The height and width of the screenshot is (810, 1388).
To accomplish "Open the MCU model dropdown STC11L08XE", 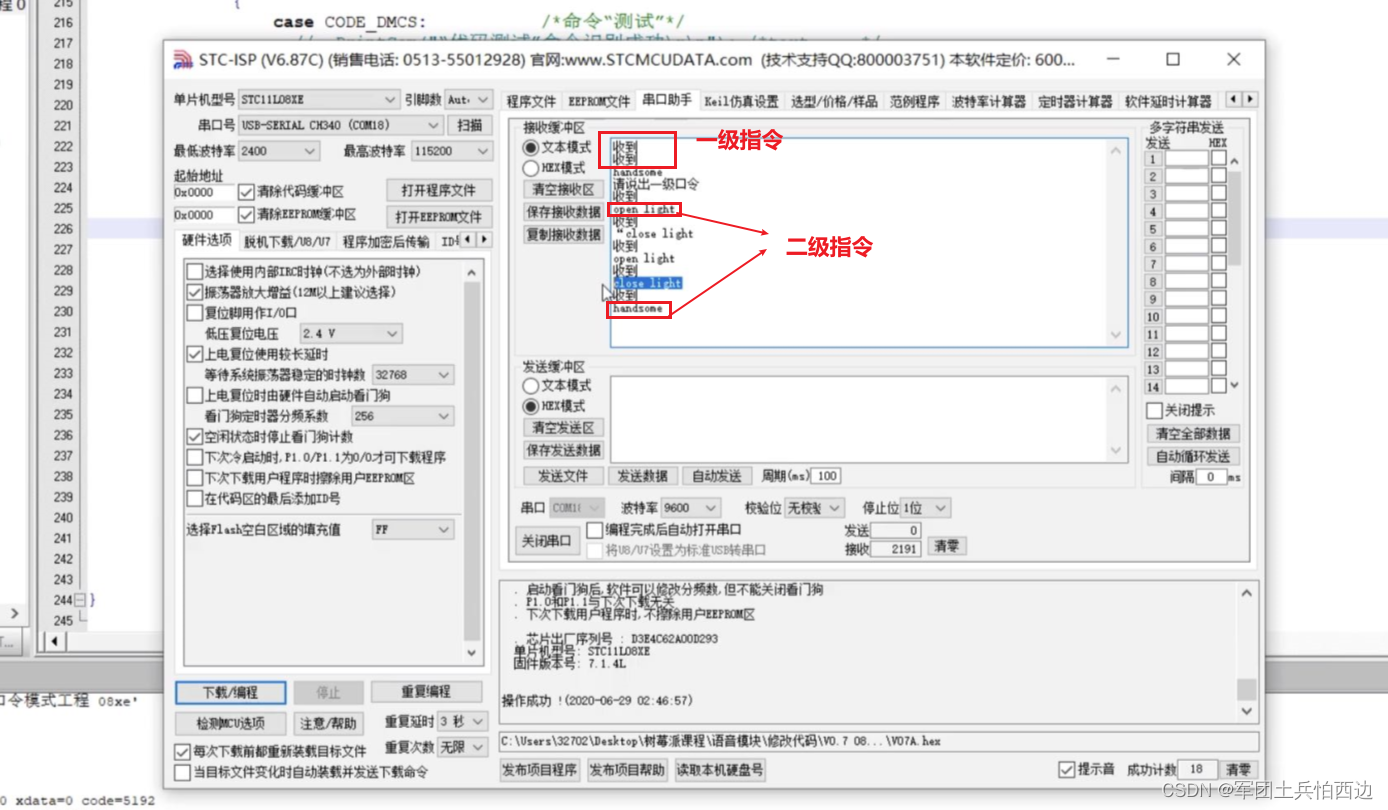I will point(319,100).
